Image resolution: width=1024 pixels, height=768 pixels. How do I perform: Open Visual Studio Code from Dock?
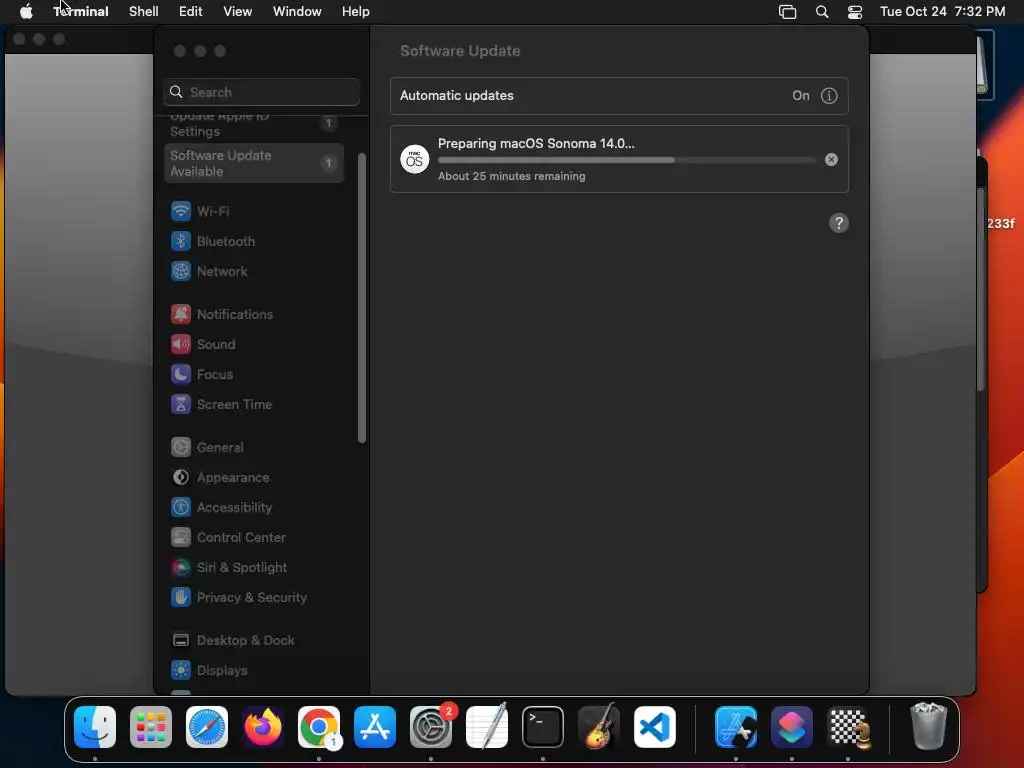655,727
